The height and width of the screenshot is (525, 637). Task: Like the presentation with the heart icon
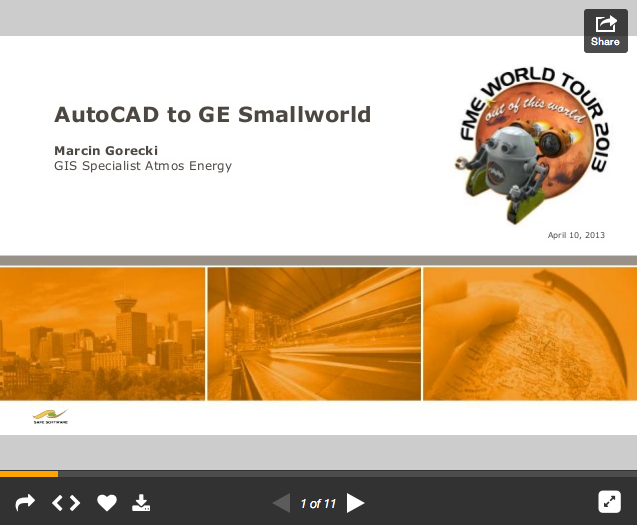click(107, 503)
